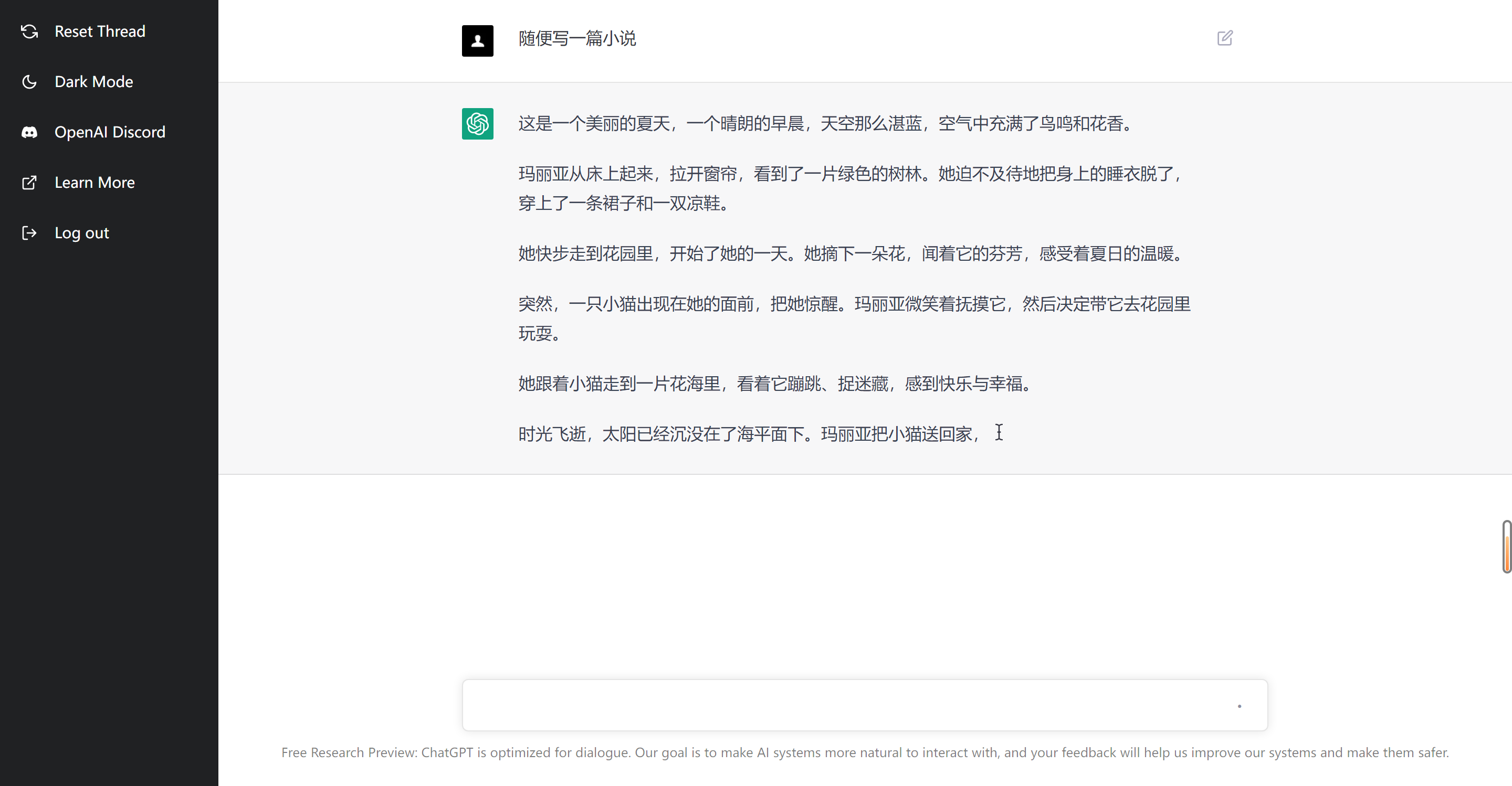The image size is (1512, 786).
Task: Click the green ChatGPT logo icon
Action: pos(477,124)
